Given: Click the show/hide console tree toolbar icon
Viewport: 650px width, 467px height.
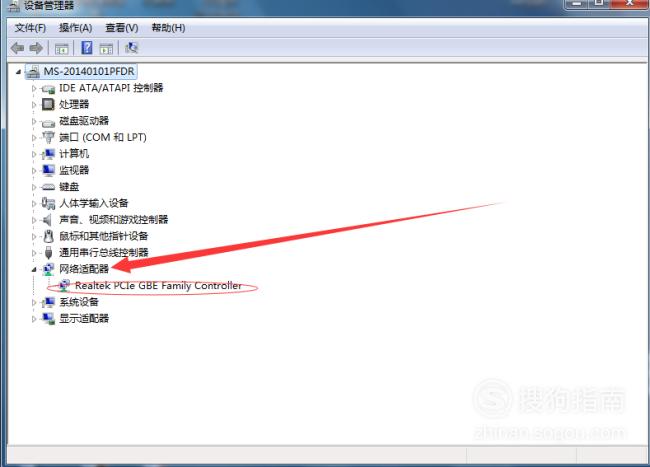Looking at the screenshot, I should click(62, 49).
